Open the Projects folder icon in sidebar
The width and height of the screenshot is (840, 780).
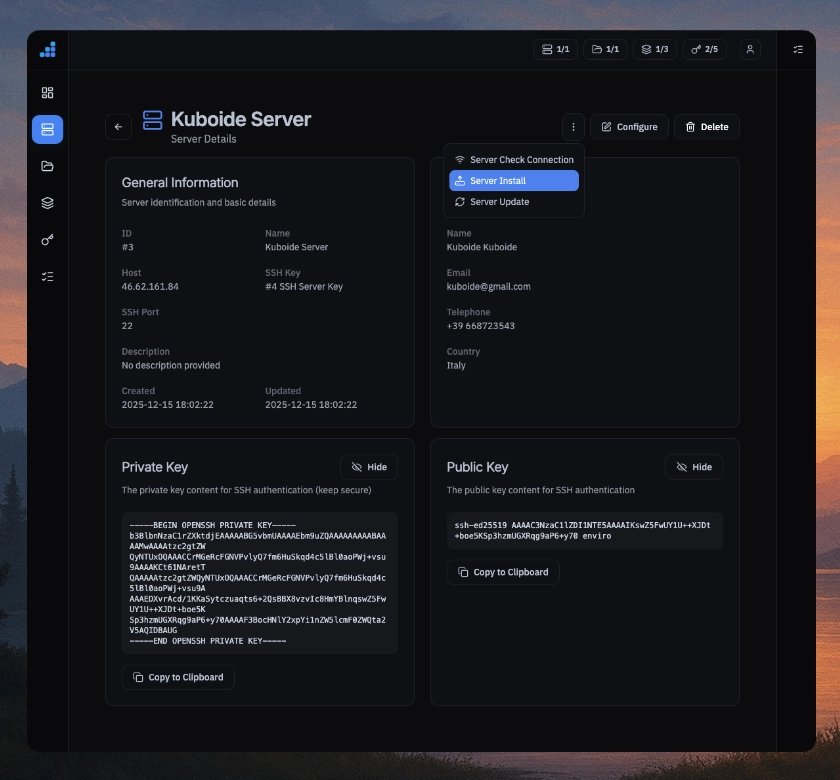pos(47,166)
